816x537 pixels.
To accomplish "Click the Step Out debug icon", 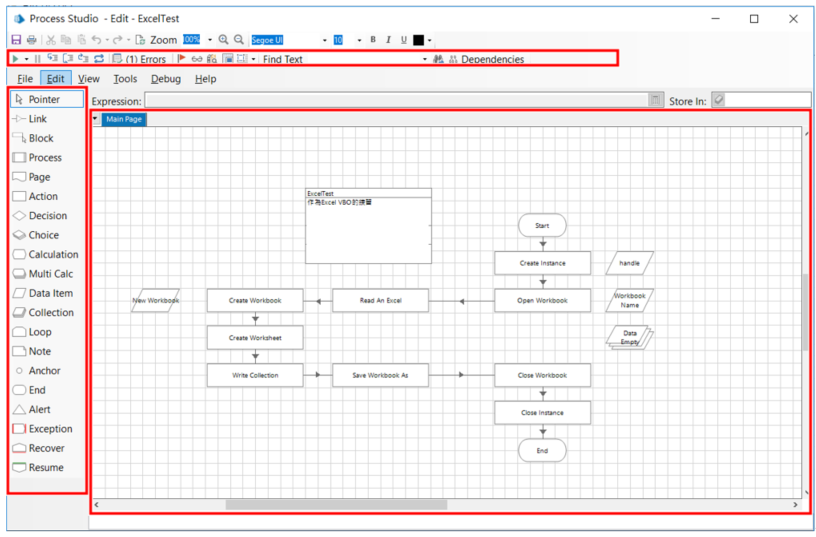I will (x=83, y=58).
